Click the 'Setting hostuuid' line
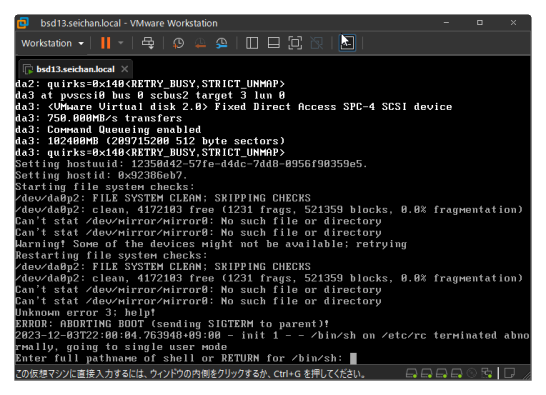 point(191,164)
